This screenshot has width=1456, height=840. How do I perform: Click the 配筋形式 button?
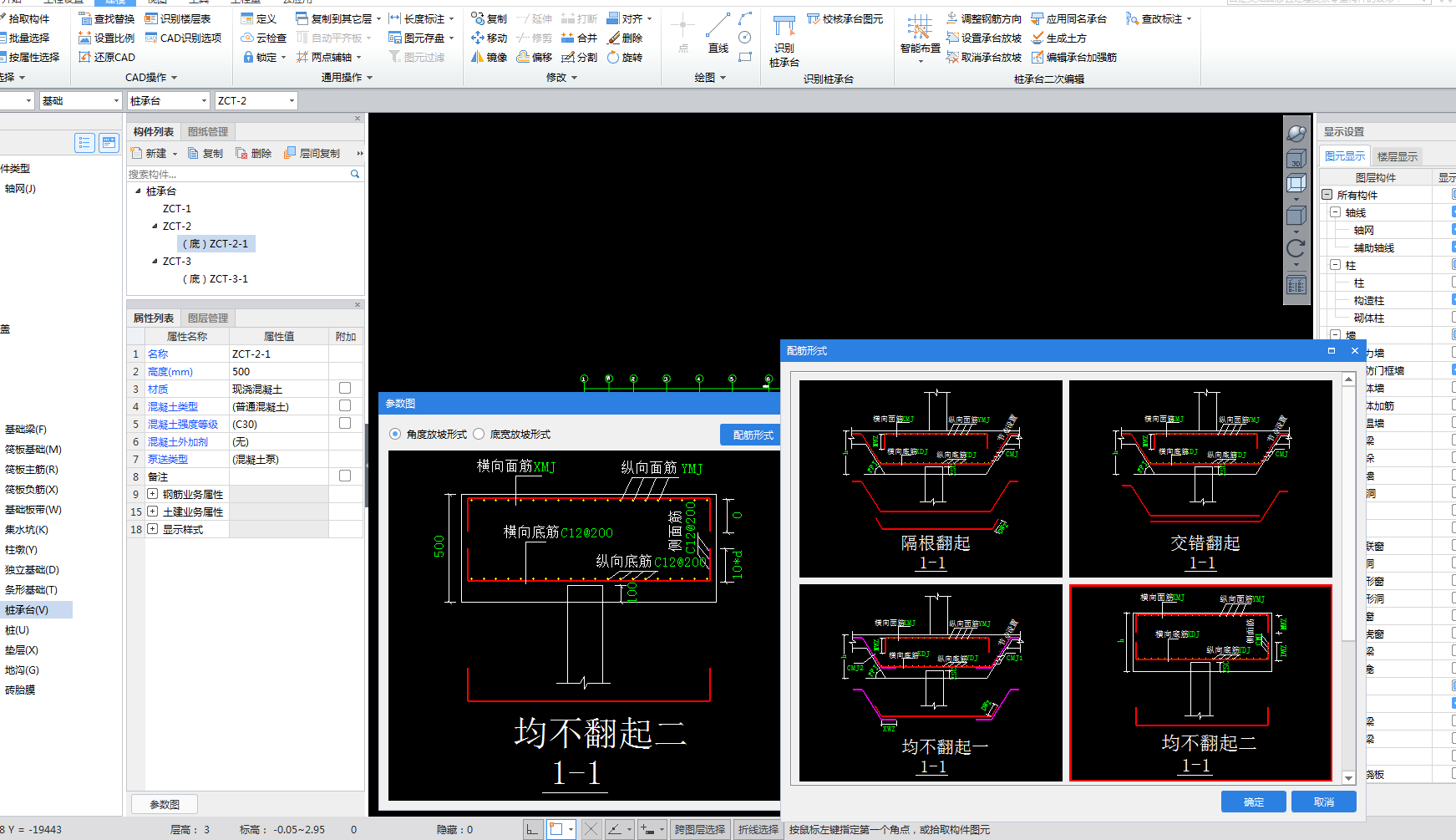coord(752,435)
